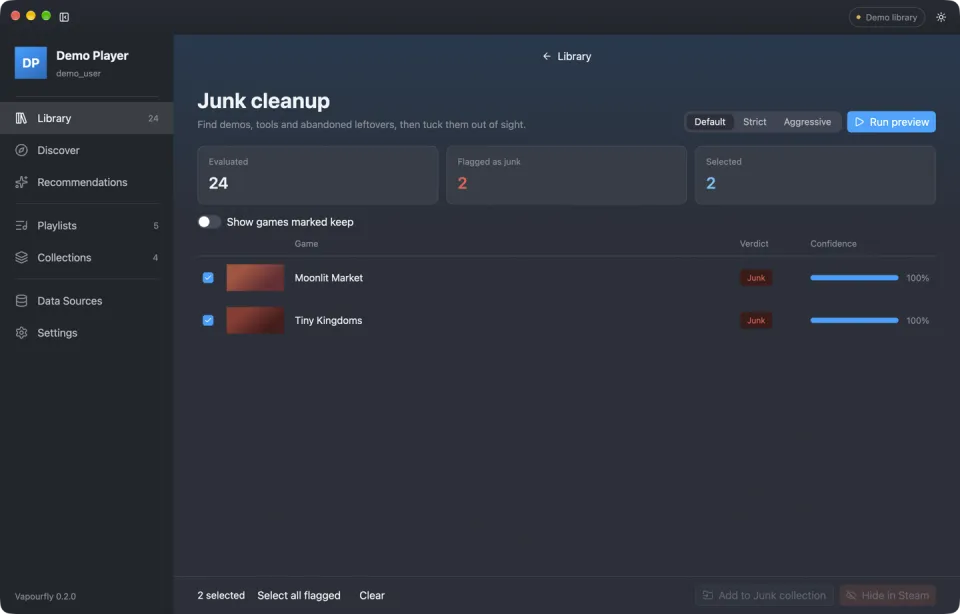Select the Aggressive cleanup mode
The height and width of the screenshot is (614, 960).
pyautogui.click(x=807, y=122)
